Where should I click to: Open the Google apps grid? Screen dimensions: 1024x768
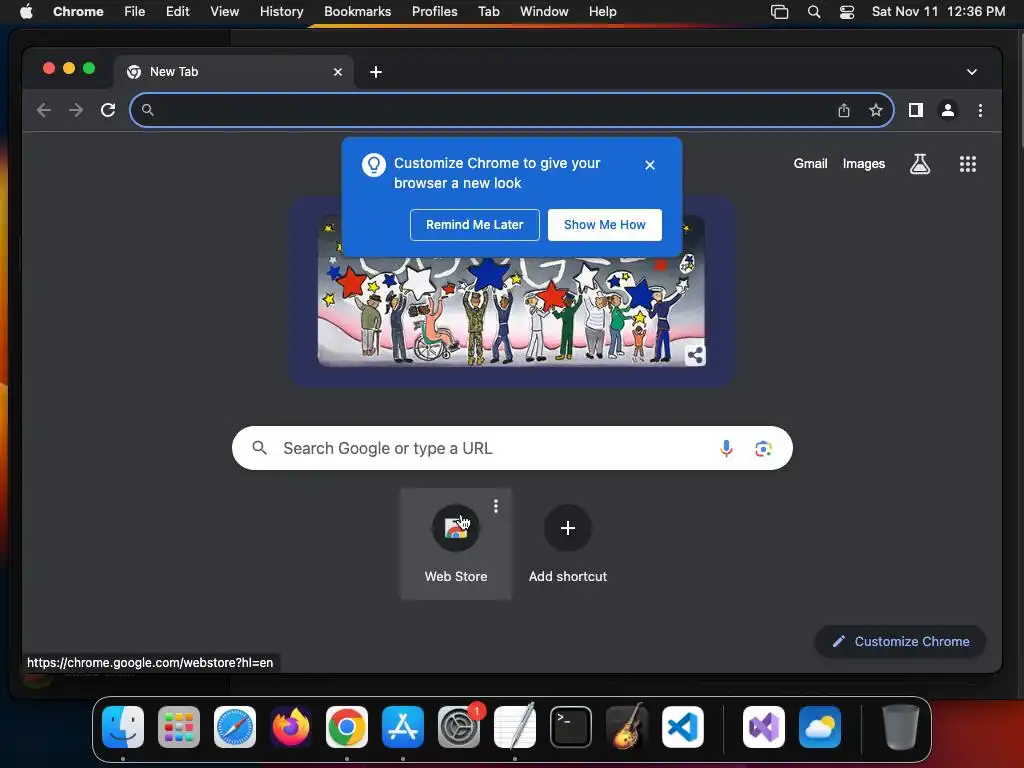tap(968, 164)
